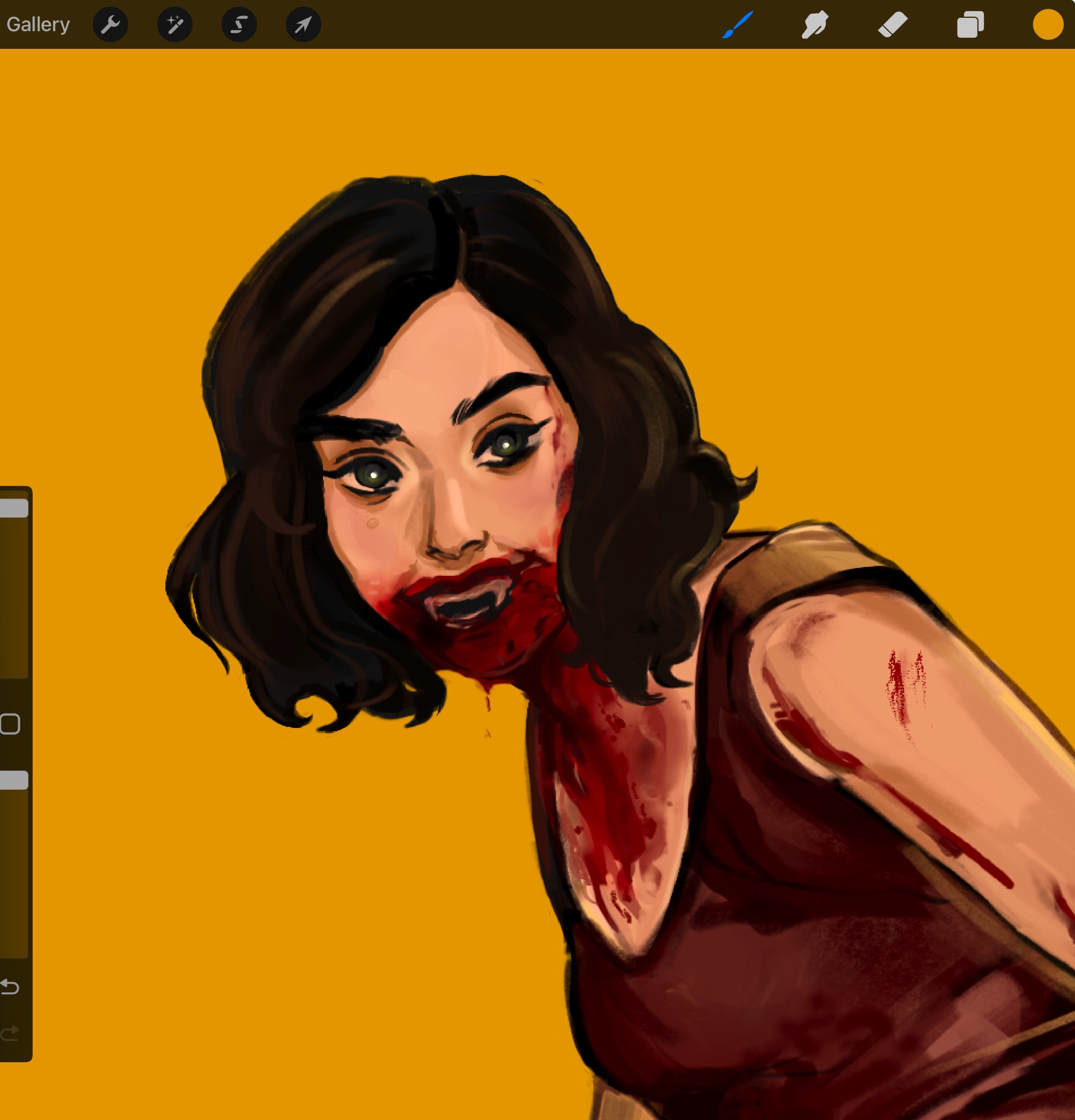
Task: Undo the last stroke with sidebar arrow
Action: coord(10,987)
